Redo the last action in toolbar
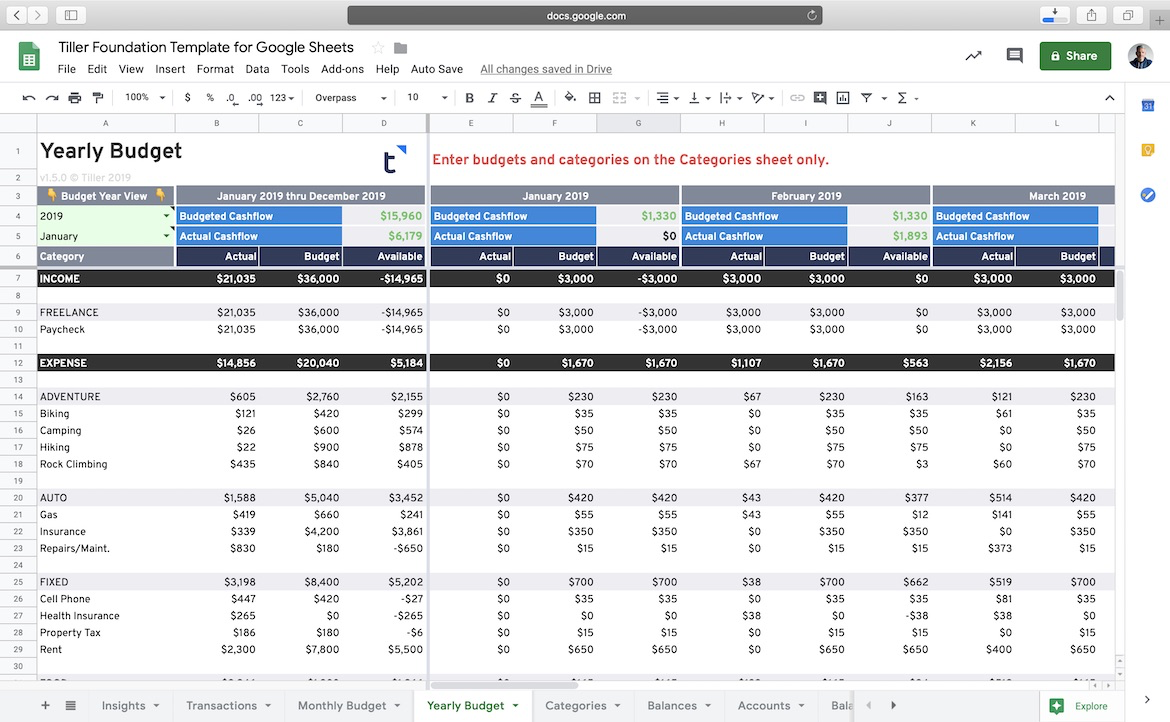The height and width of the screenshot is (722, 1170). (x=51, y=98)
